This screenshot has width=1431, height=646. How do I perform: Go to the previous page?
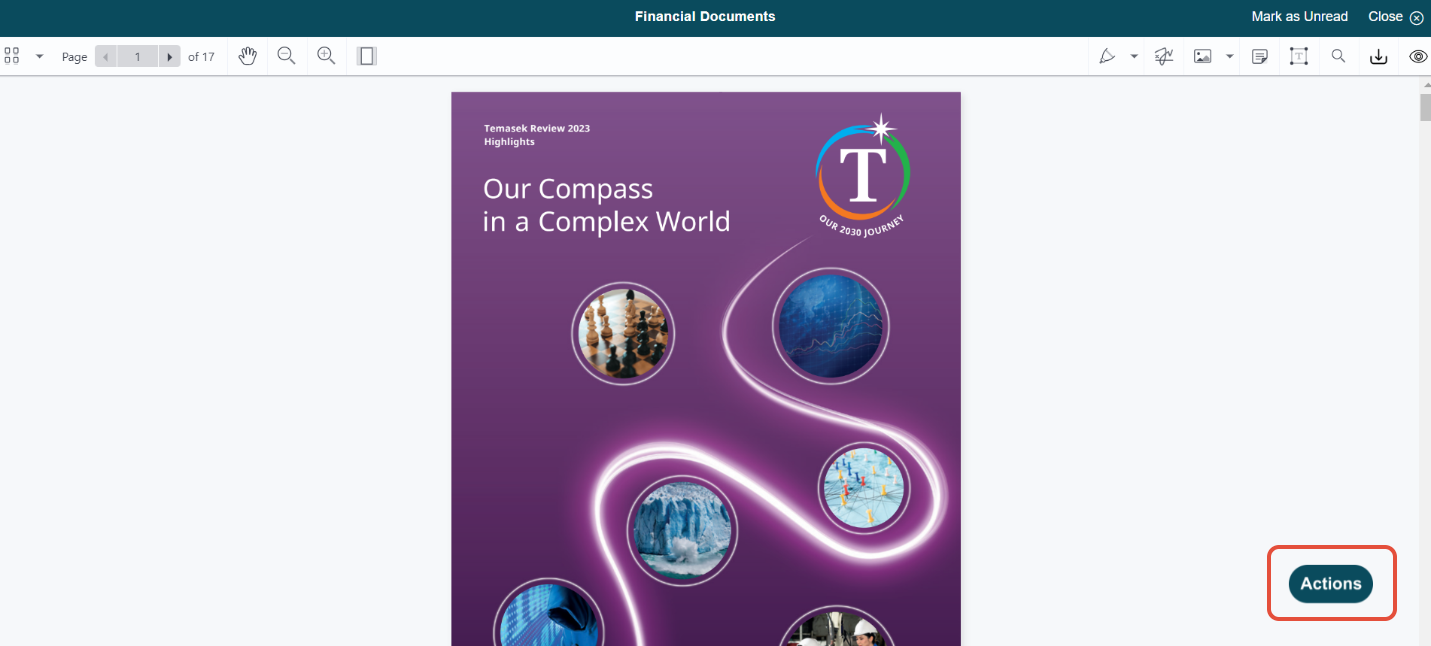pyautogui.click(x=106, y=56)
